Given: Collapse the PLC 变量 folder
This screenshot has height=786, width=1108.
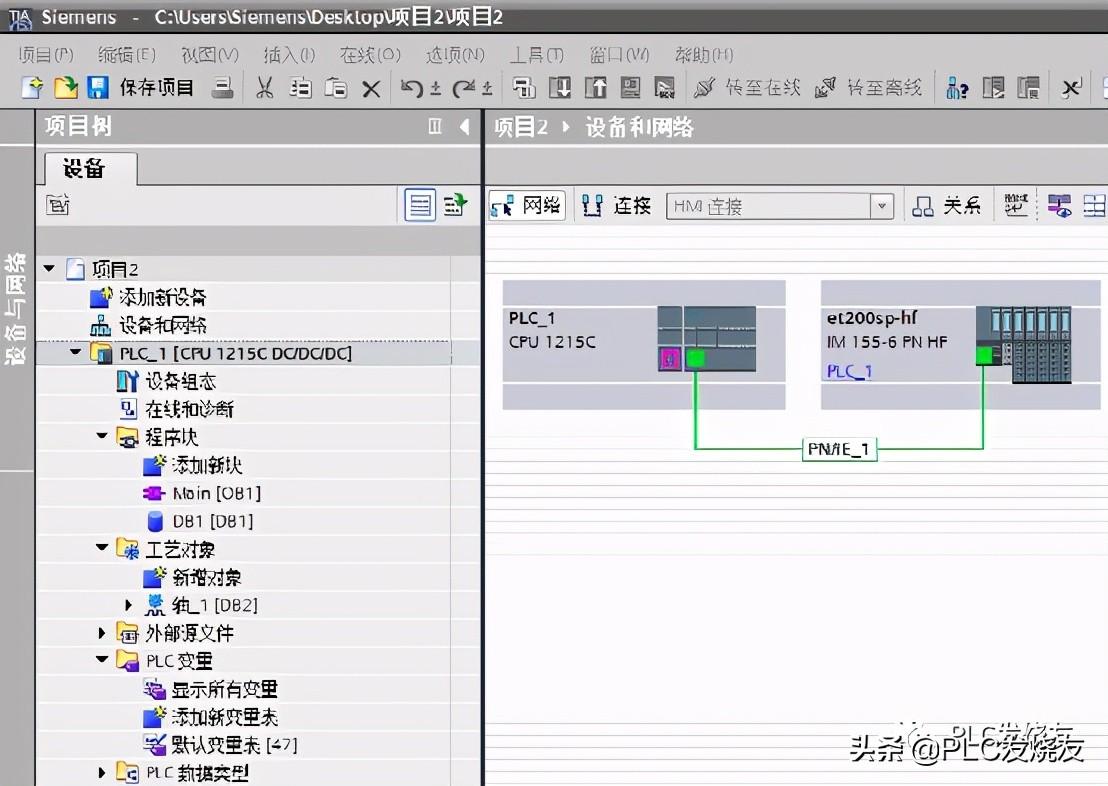Looking at the screenshot, I should tap(102, 659).
